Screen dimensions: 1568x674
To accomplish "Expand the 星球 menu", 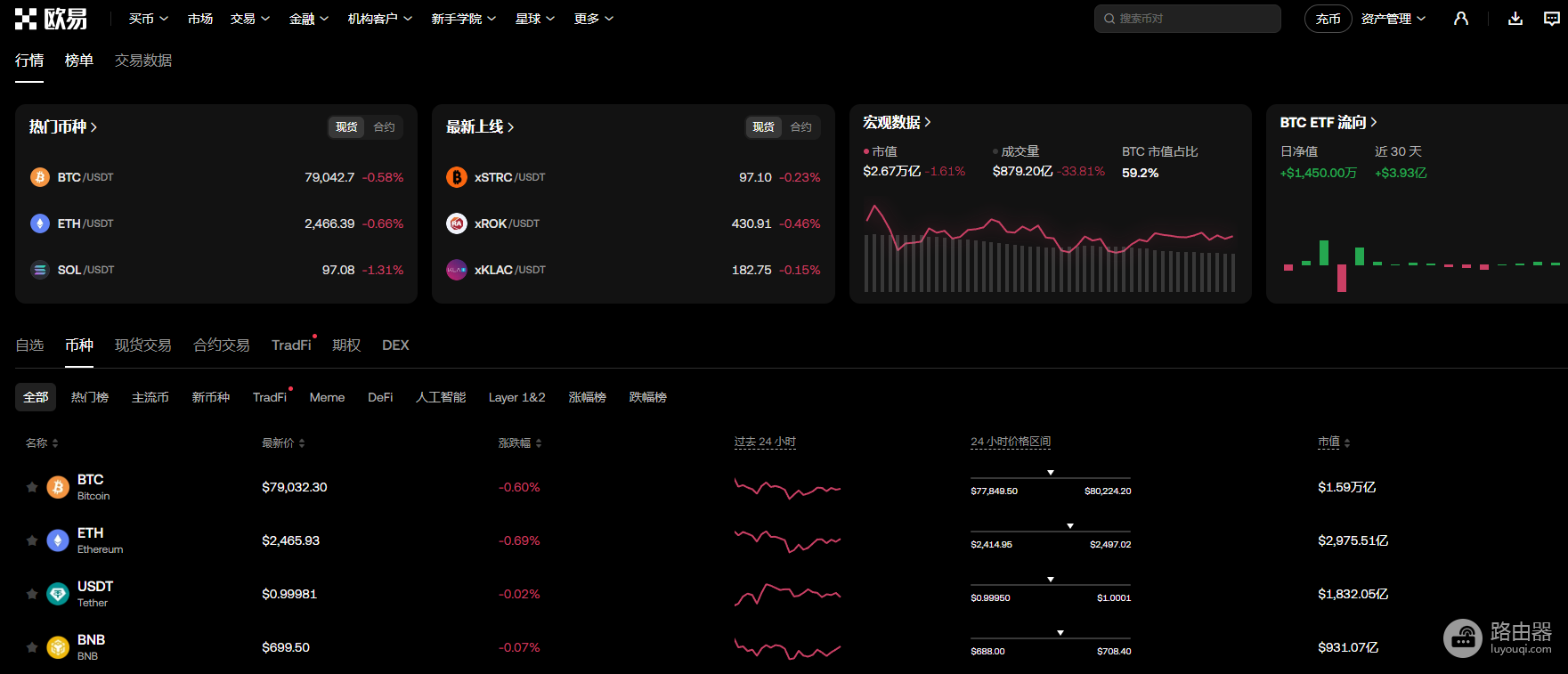I will point(535,19).
